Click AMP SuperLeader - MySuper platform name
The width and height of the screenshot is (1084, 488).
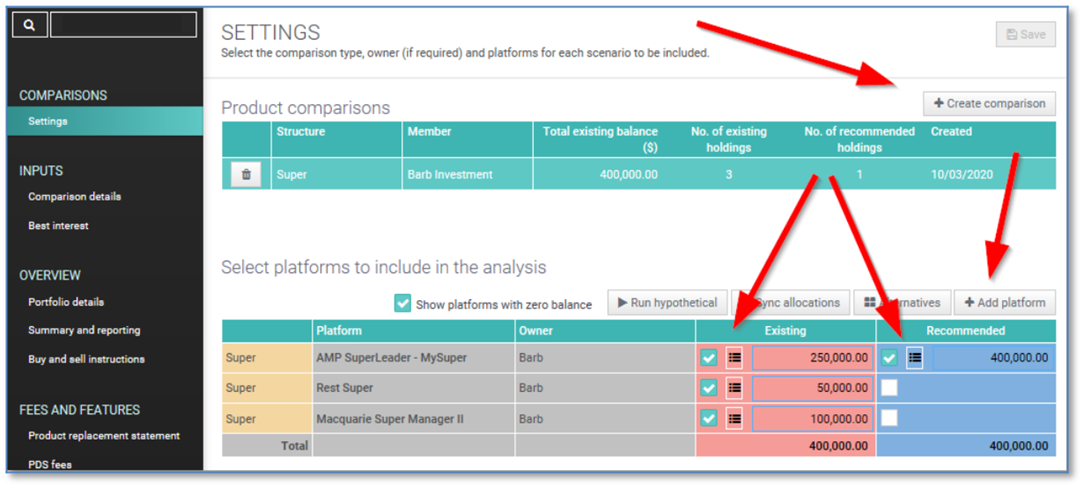click(x=391, y=358)
